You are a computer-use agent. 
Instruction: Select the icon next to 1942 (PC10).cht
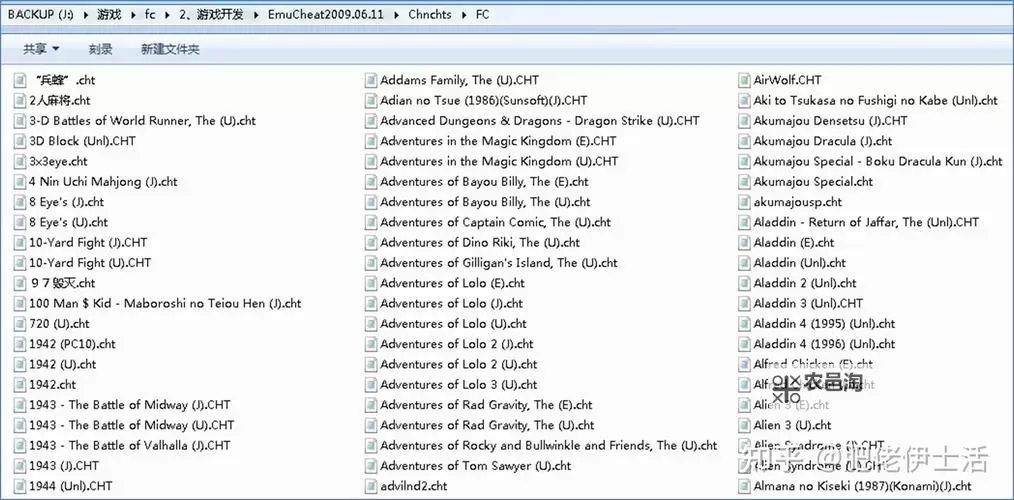19,344
